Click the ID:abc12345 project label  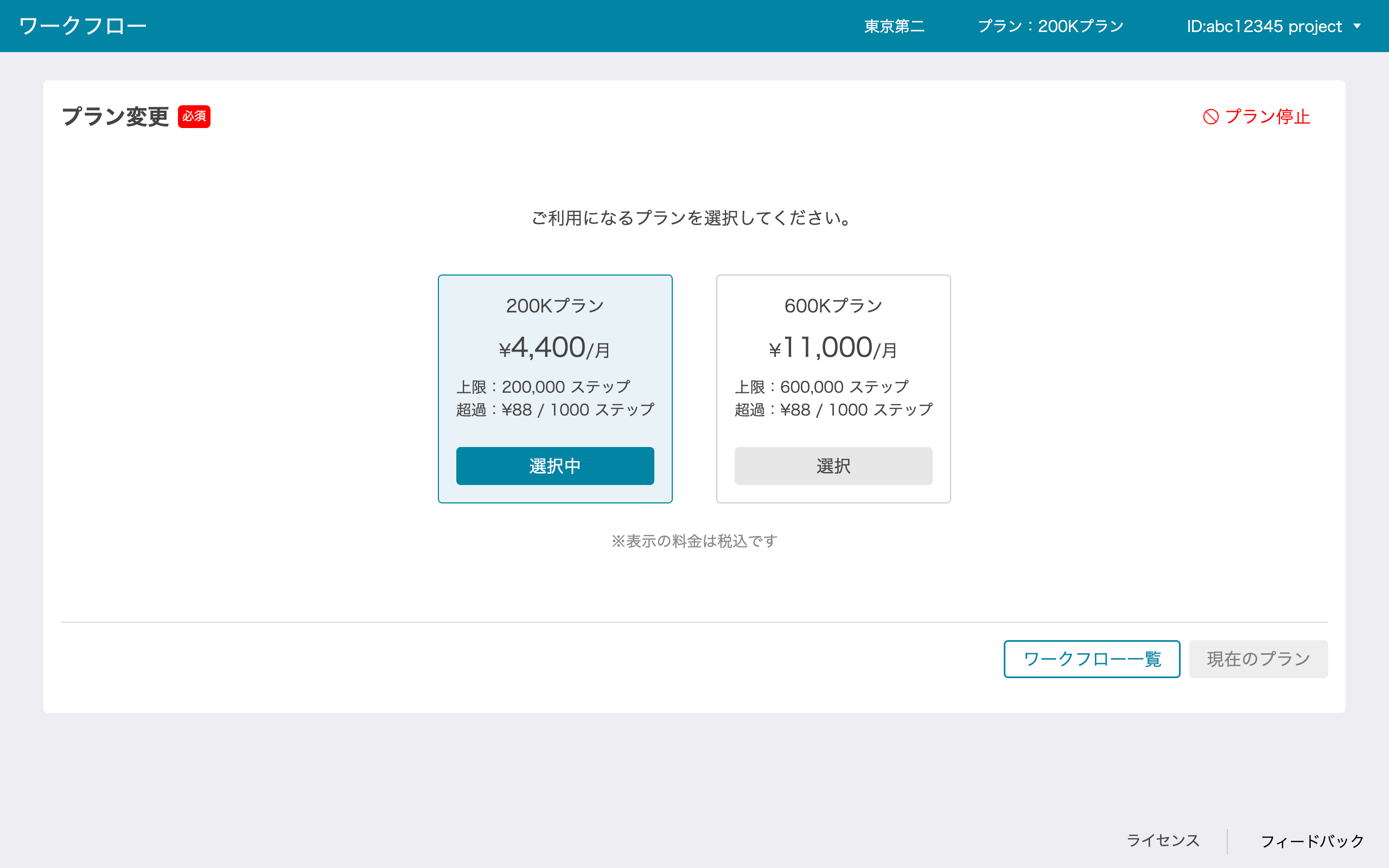[x=1264, y=26]
